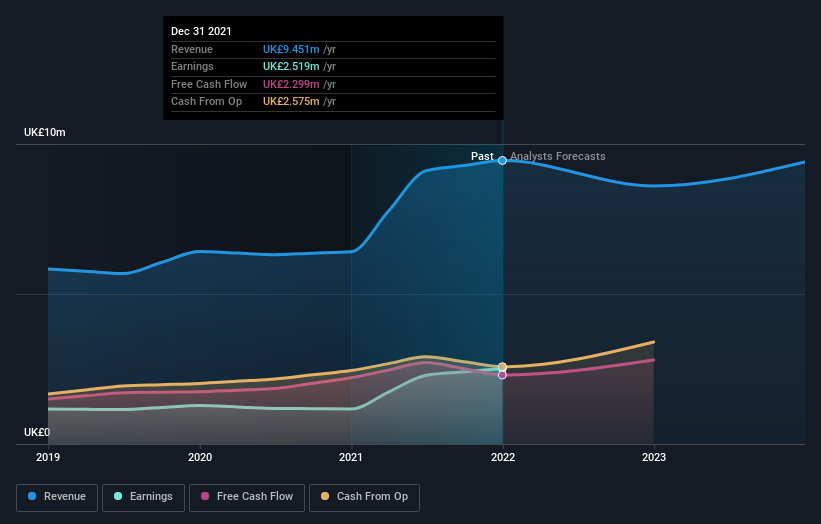Click the UK£2.575m cash from op value
821x524 pixels.
[291, 102]
